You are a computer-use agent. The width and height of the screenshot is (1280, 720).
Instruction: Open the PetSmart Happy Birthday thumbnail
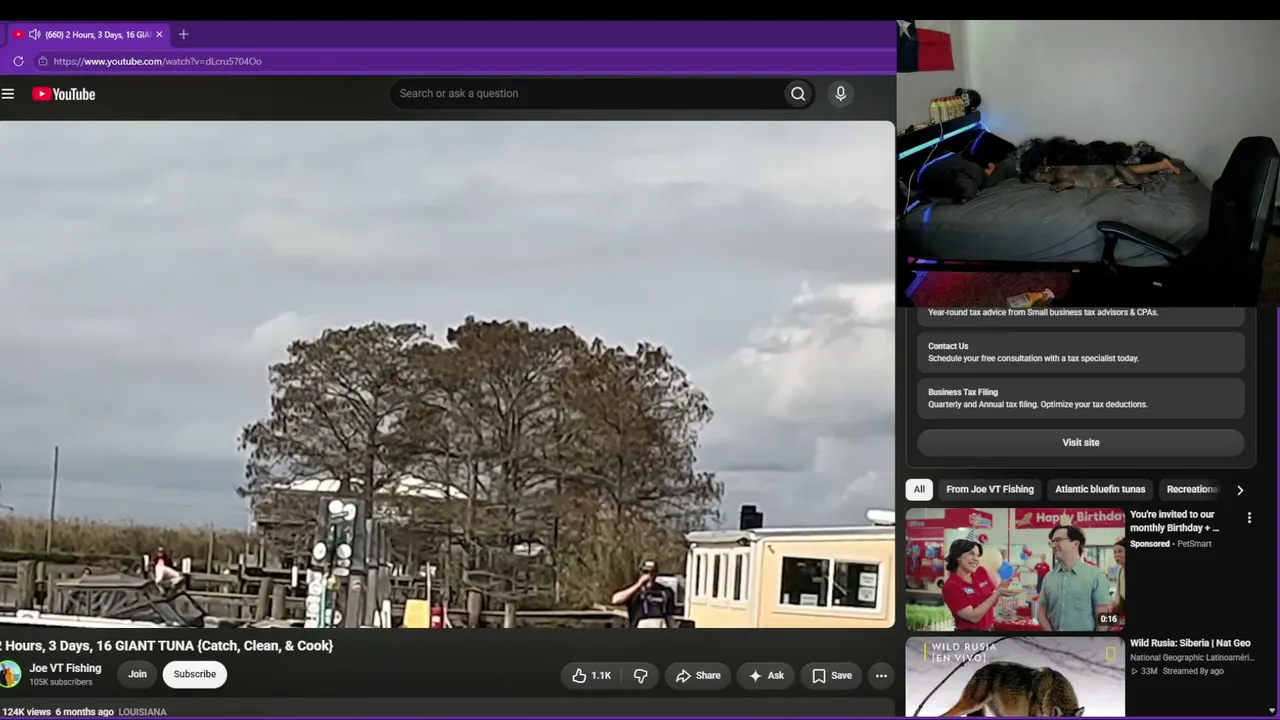[1015, 569]
